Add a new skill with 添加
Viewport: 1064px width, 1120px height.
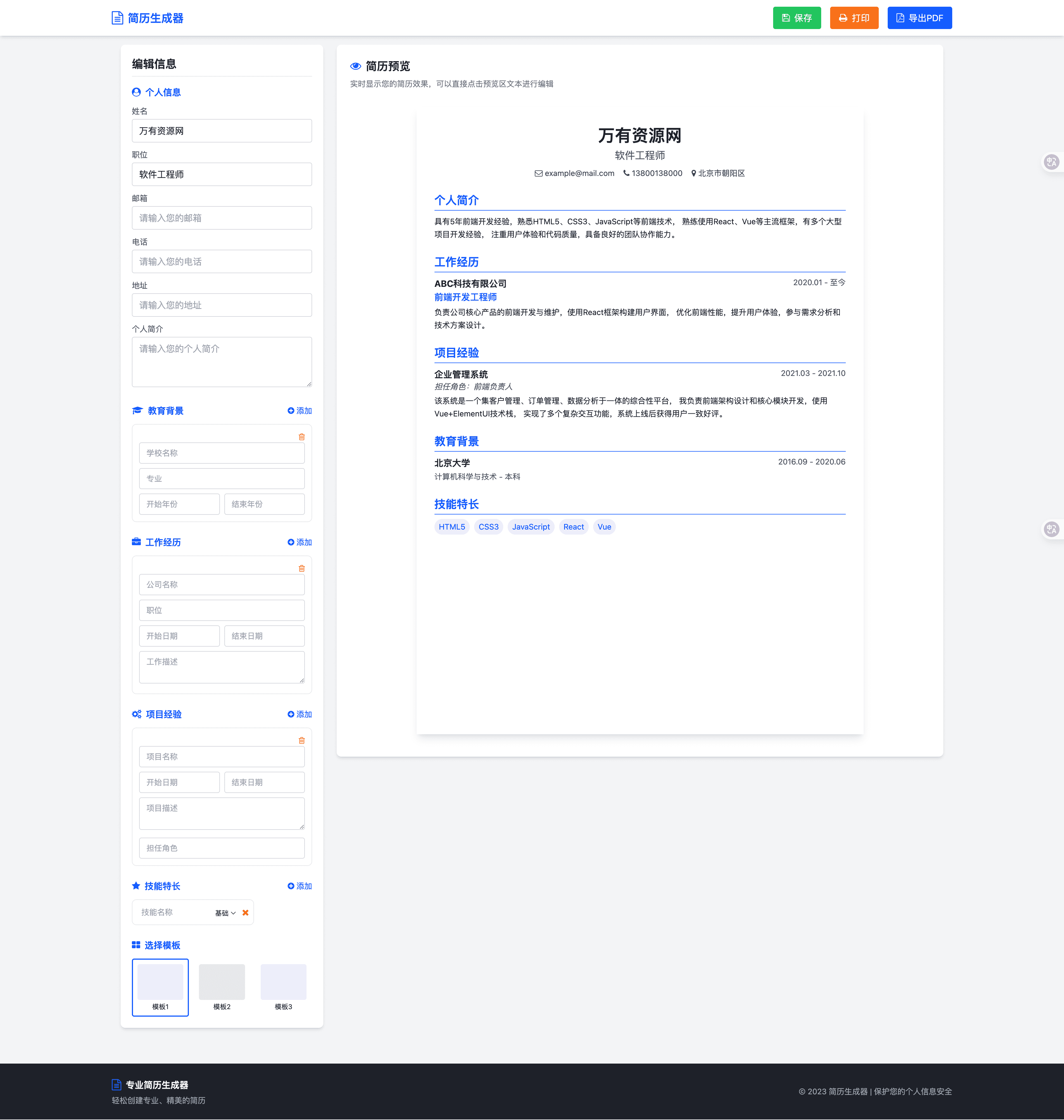point(300,886)
